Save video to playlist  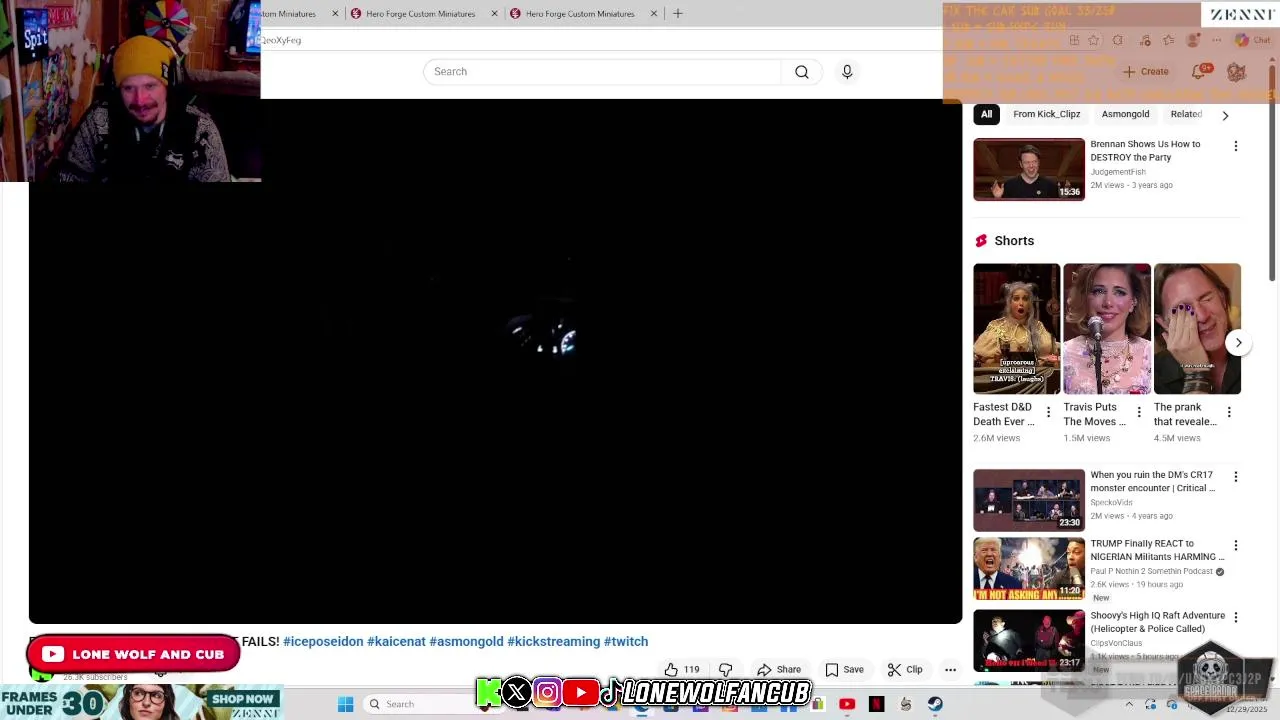[x=844, y=670]
